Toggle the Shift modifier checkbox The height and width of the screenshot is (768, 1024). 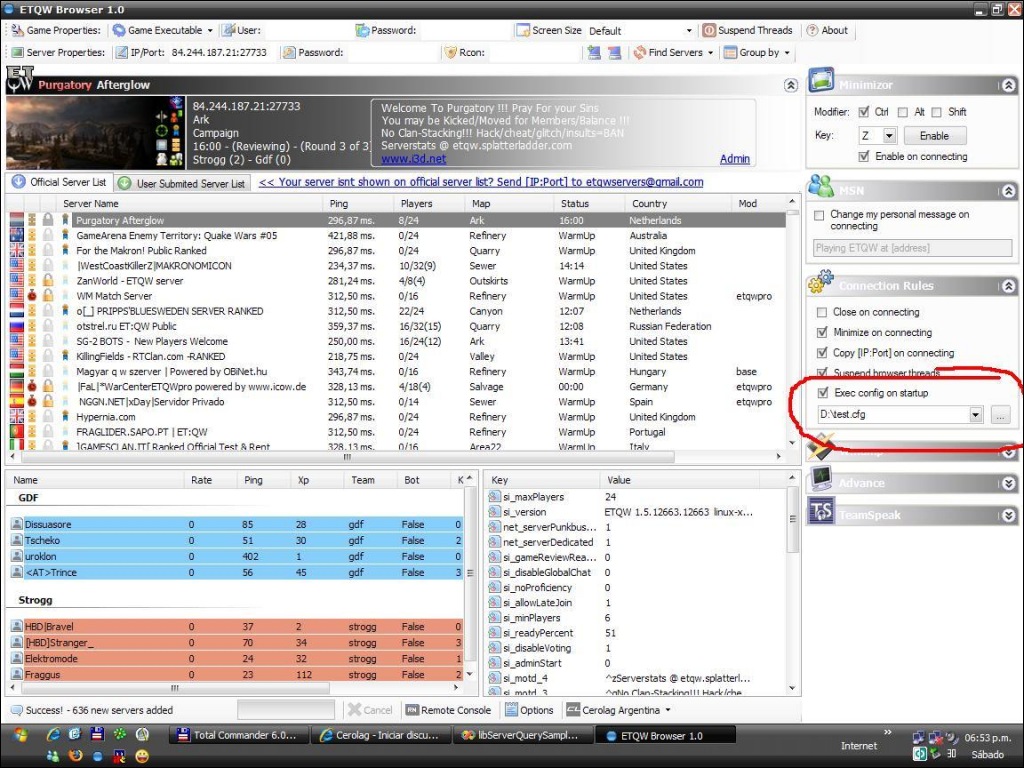tap(936, 112)
